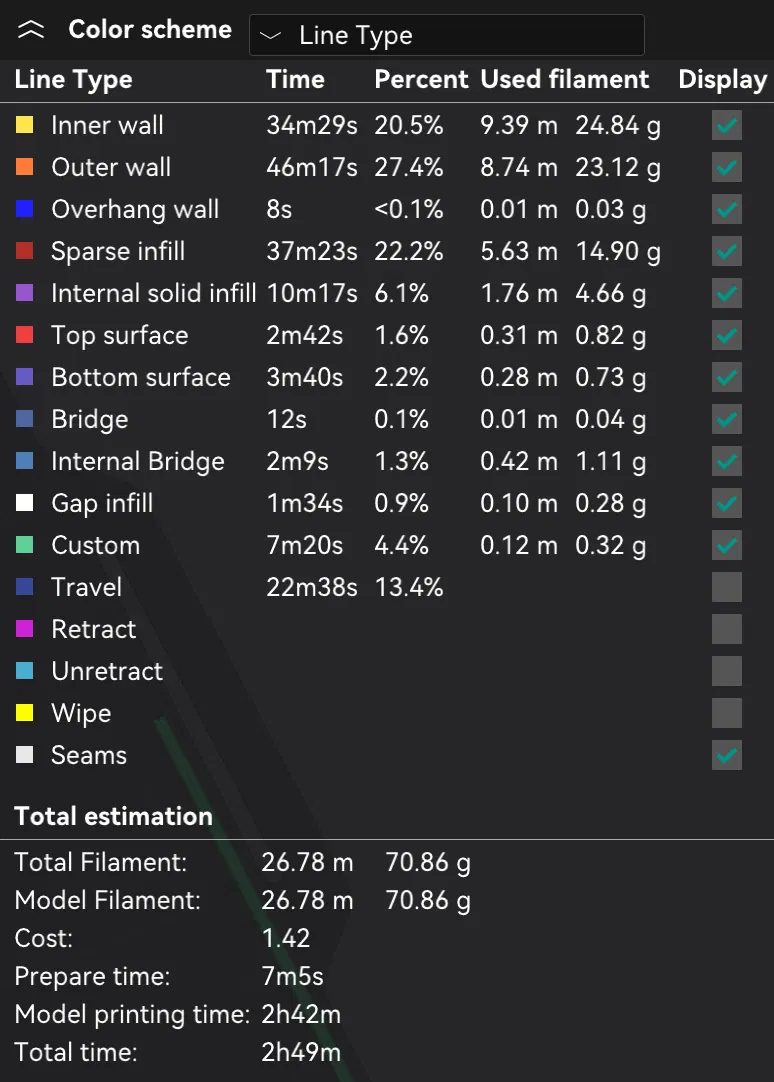
Task: Show Retract moves in preview
Action: tap(727, 630)
